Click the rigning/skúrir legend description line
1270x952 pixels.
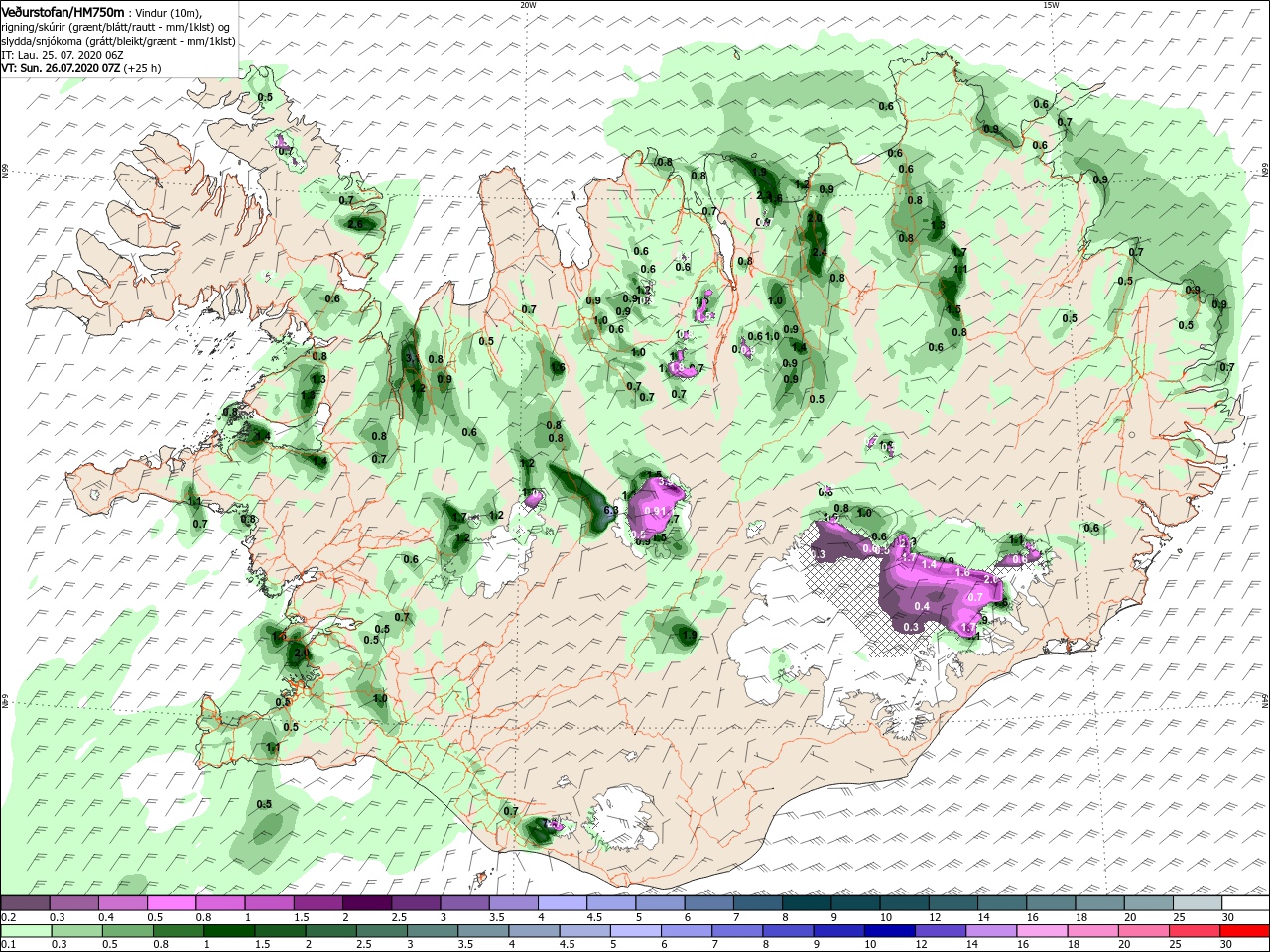(114, 27)
